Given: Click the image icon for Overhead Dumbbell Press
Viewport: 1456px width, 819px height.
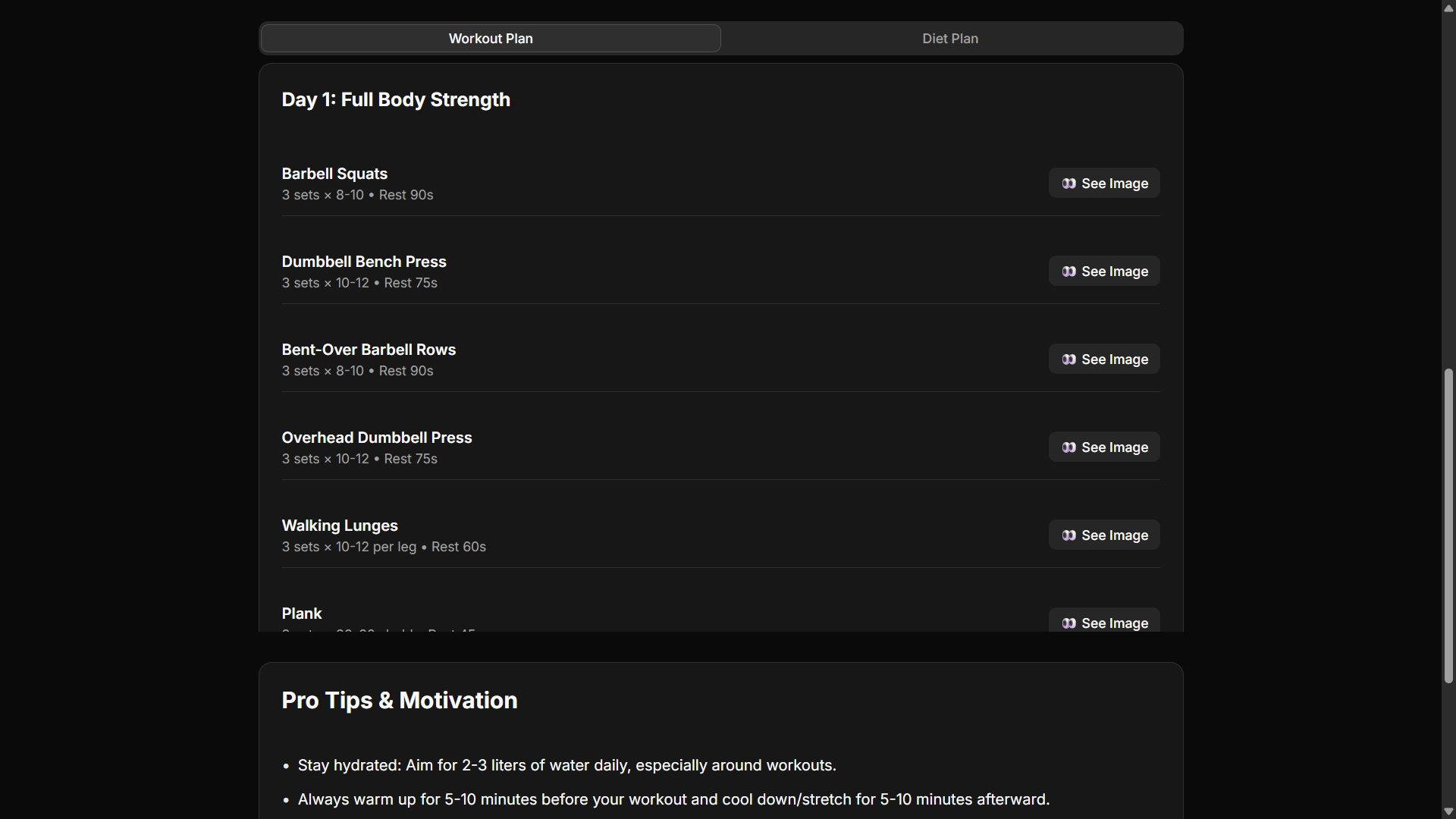Looking at the screenshot, I should coord(1068,447).
